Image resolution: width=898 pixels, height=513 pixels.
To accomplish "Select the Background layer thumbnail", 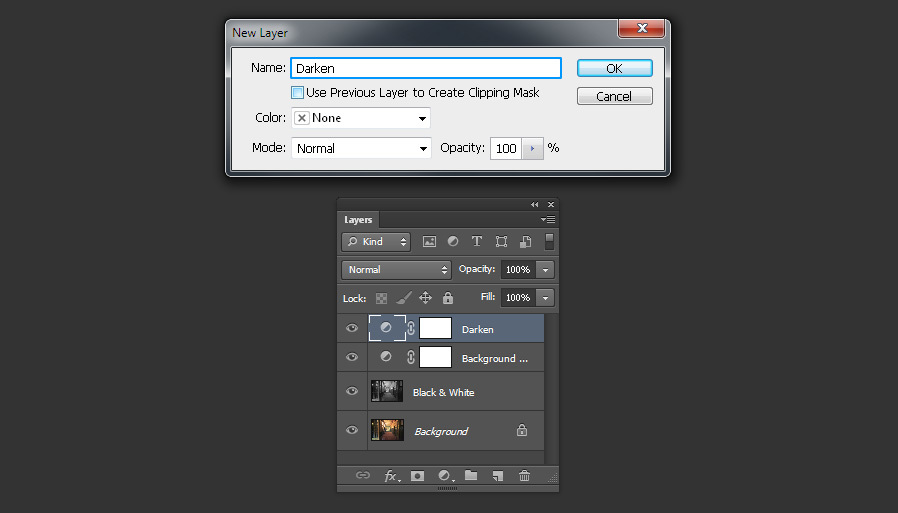I will tap(387, 430).
